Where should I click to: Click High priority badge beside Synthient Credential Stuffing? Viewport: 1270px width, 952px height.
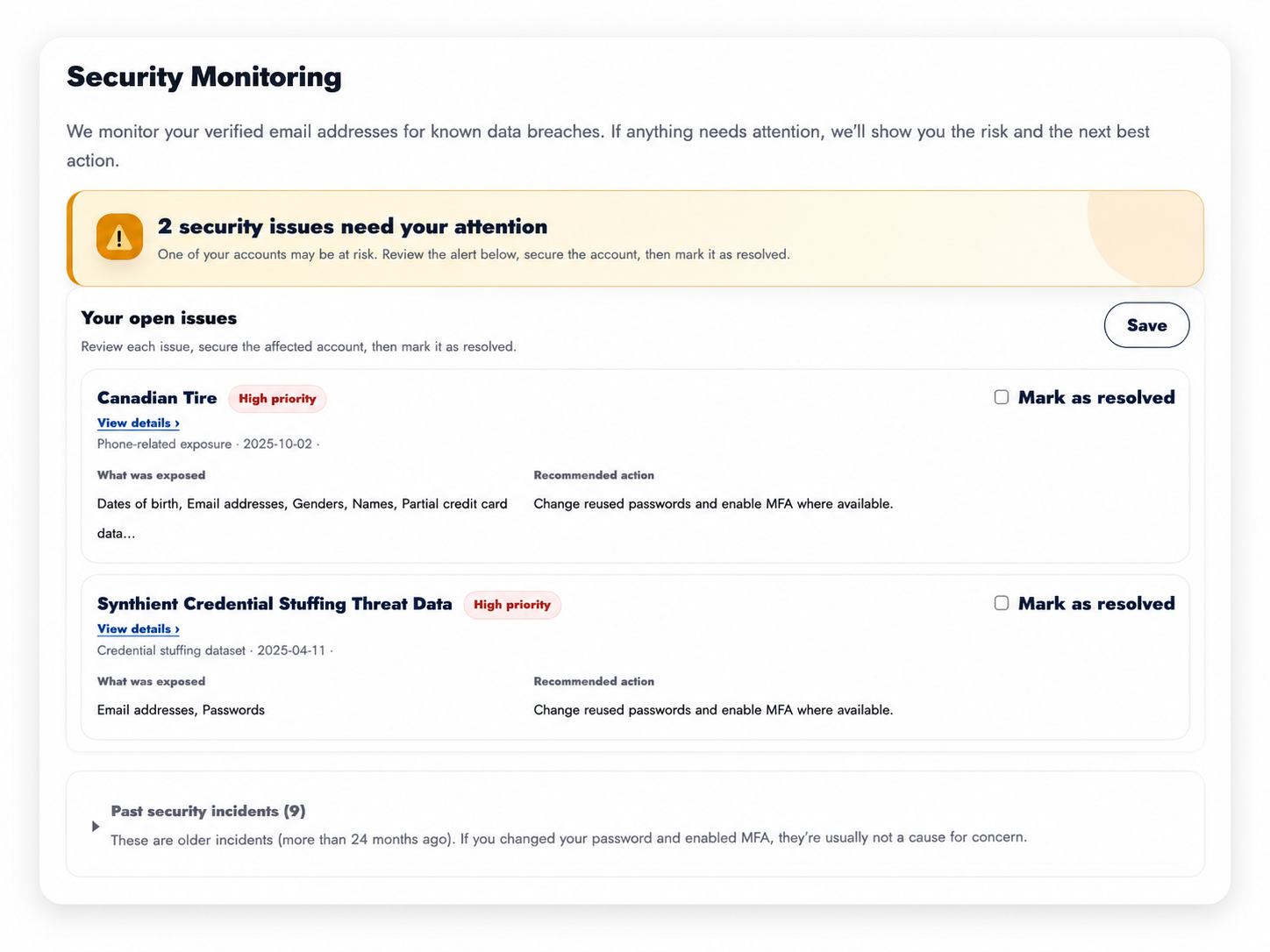[512, 605]
